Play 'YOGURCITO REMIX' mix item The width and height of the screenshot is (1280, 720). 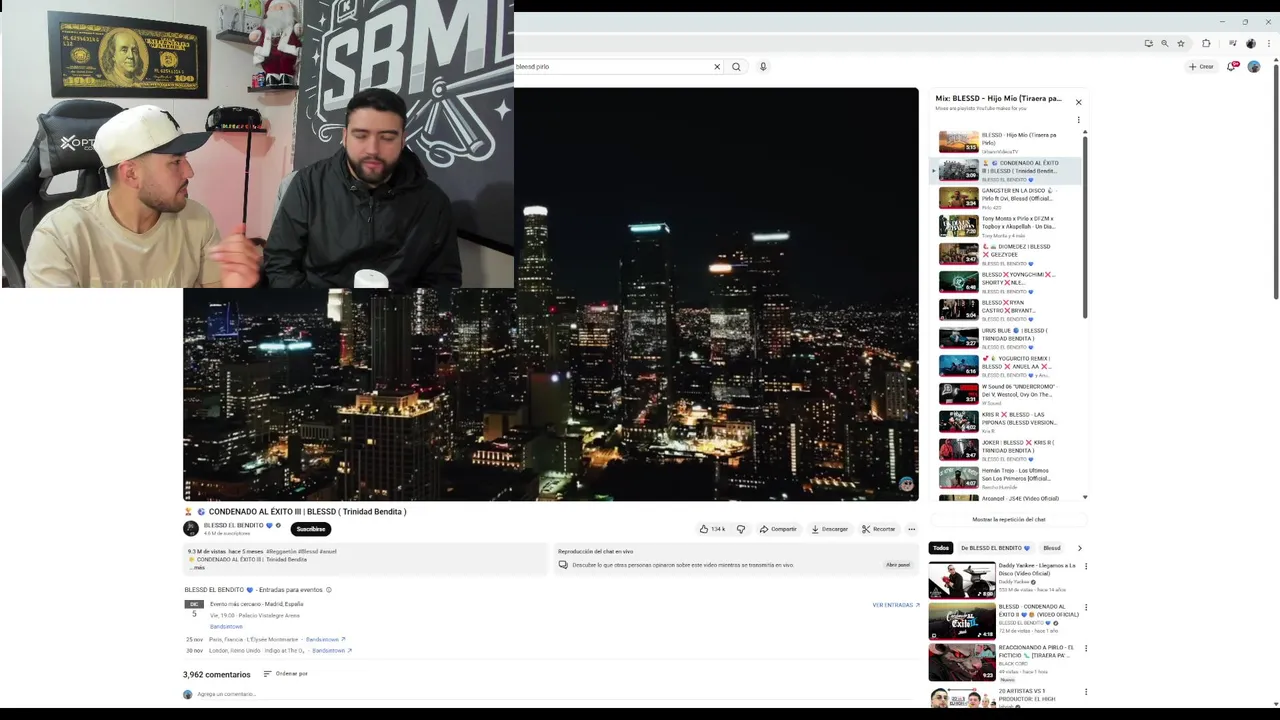pos(1008,366)
